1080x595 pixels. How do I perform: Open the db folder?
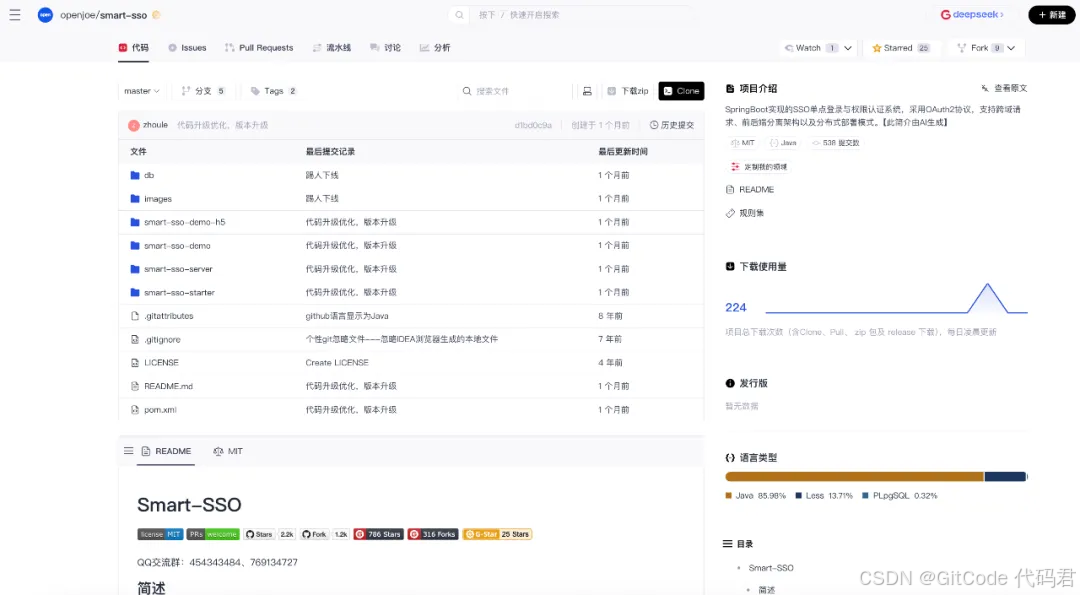pos(149,176)
